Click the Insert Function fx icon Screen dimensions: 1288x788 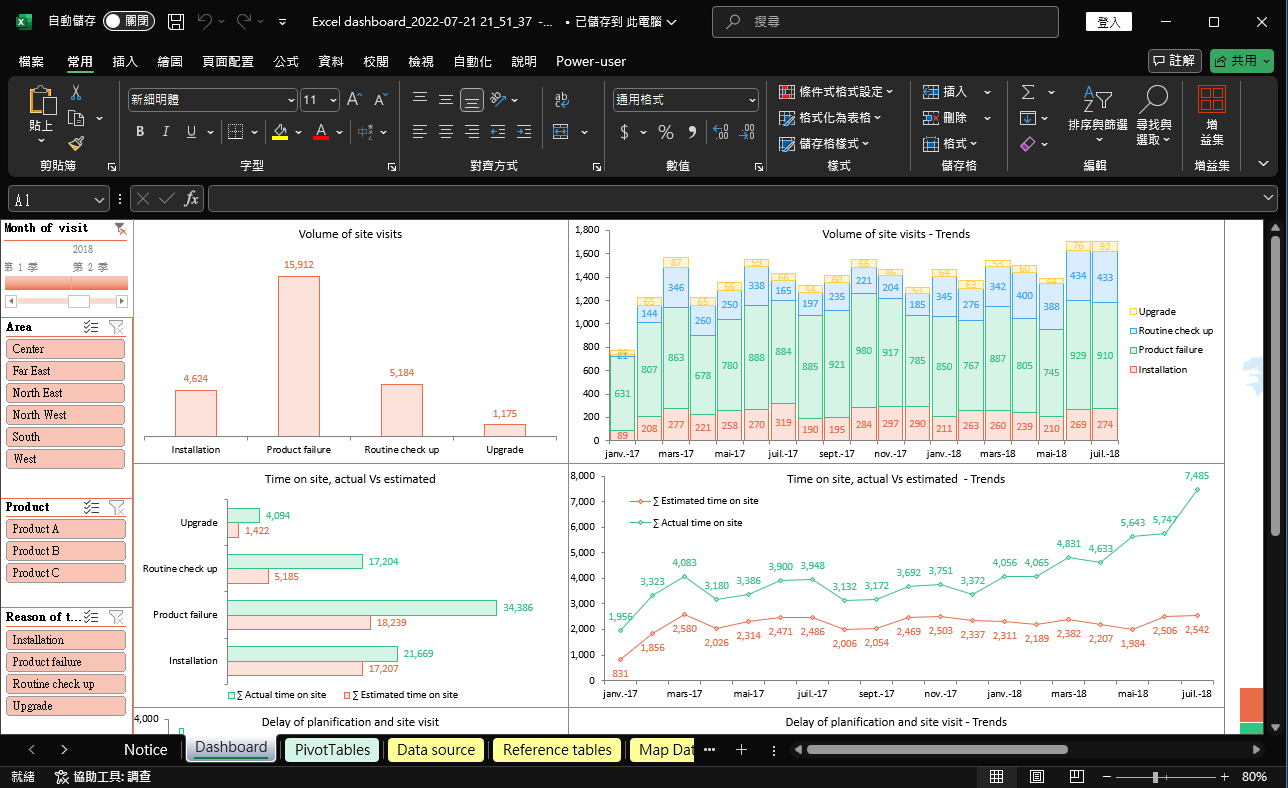pyautogui.click(x=189, y=198)
